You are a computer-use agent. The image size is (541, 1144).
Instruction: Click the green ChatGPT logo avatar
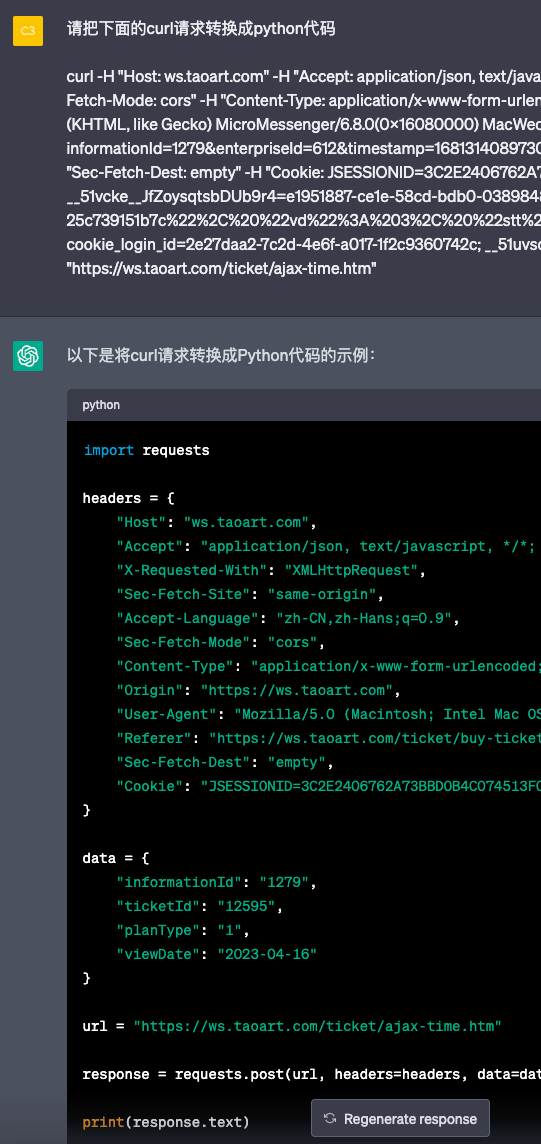pos(28,355)
